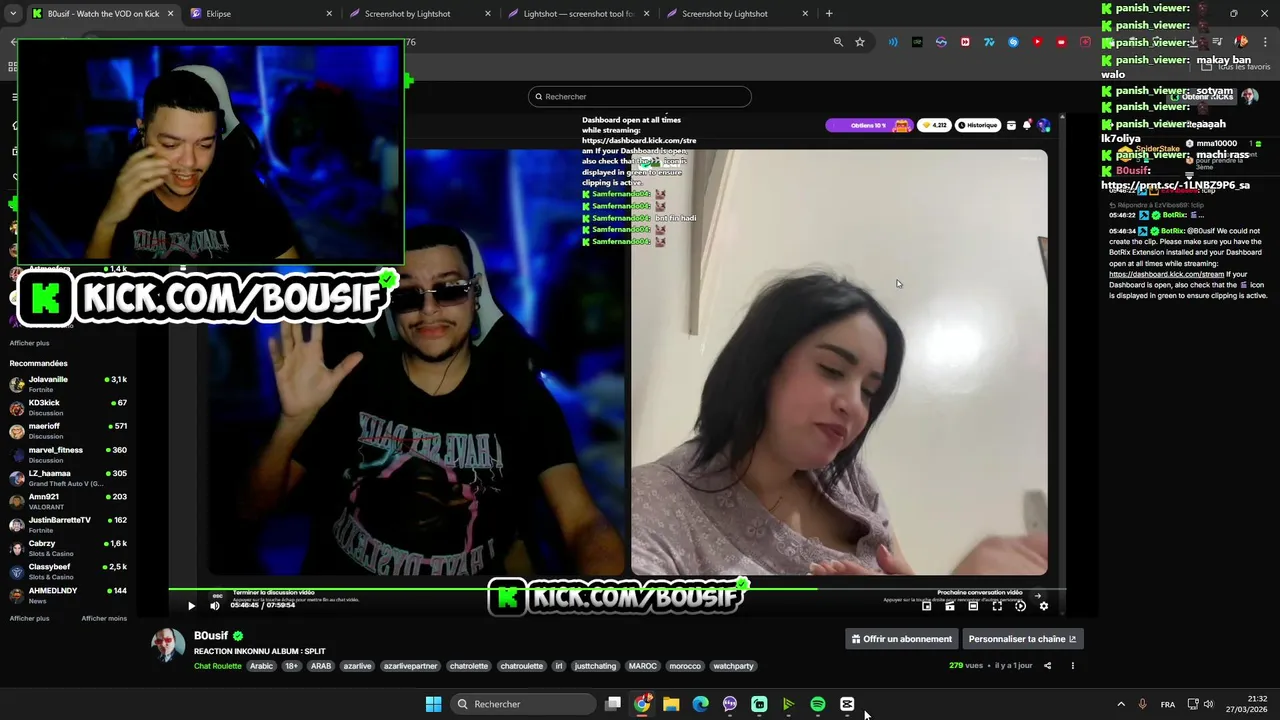Seek on the green video progress bar
The width and height of the screenshot is (1280, 720).
tap(616, 588)
